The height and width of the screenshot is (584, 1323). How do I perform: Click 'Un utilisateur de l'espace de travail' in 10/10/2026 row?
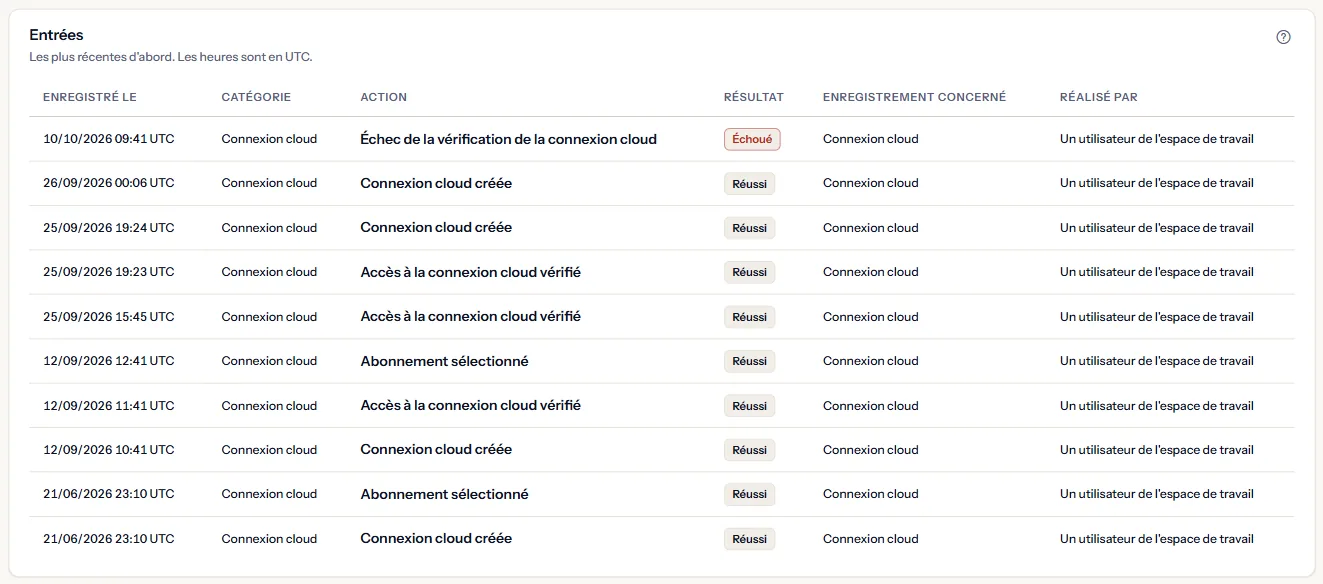pos(1157,139)
